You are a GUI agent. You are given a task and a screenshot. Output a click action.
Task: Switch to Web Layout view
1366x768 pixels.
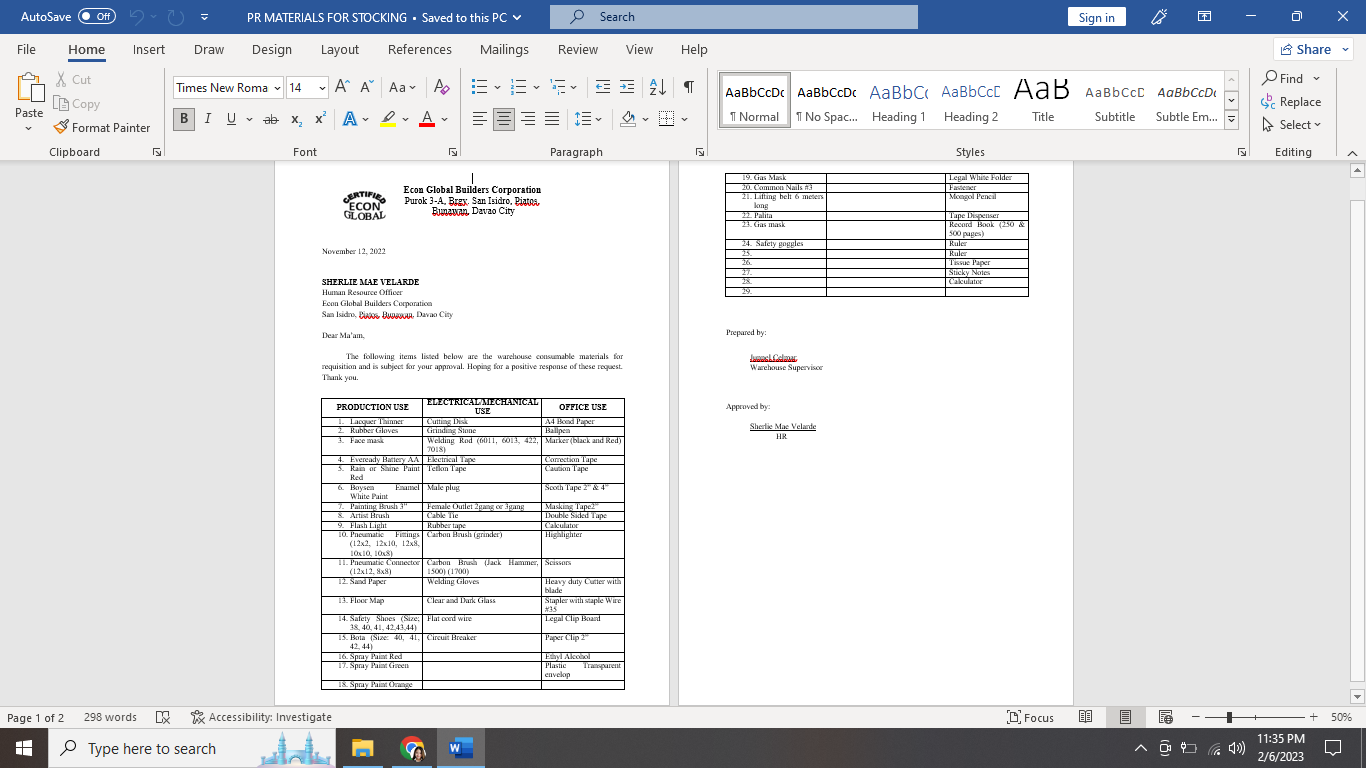[1165, 718]
